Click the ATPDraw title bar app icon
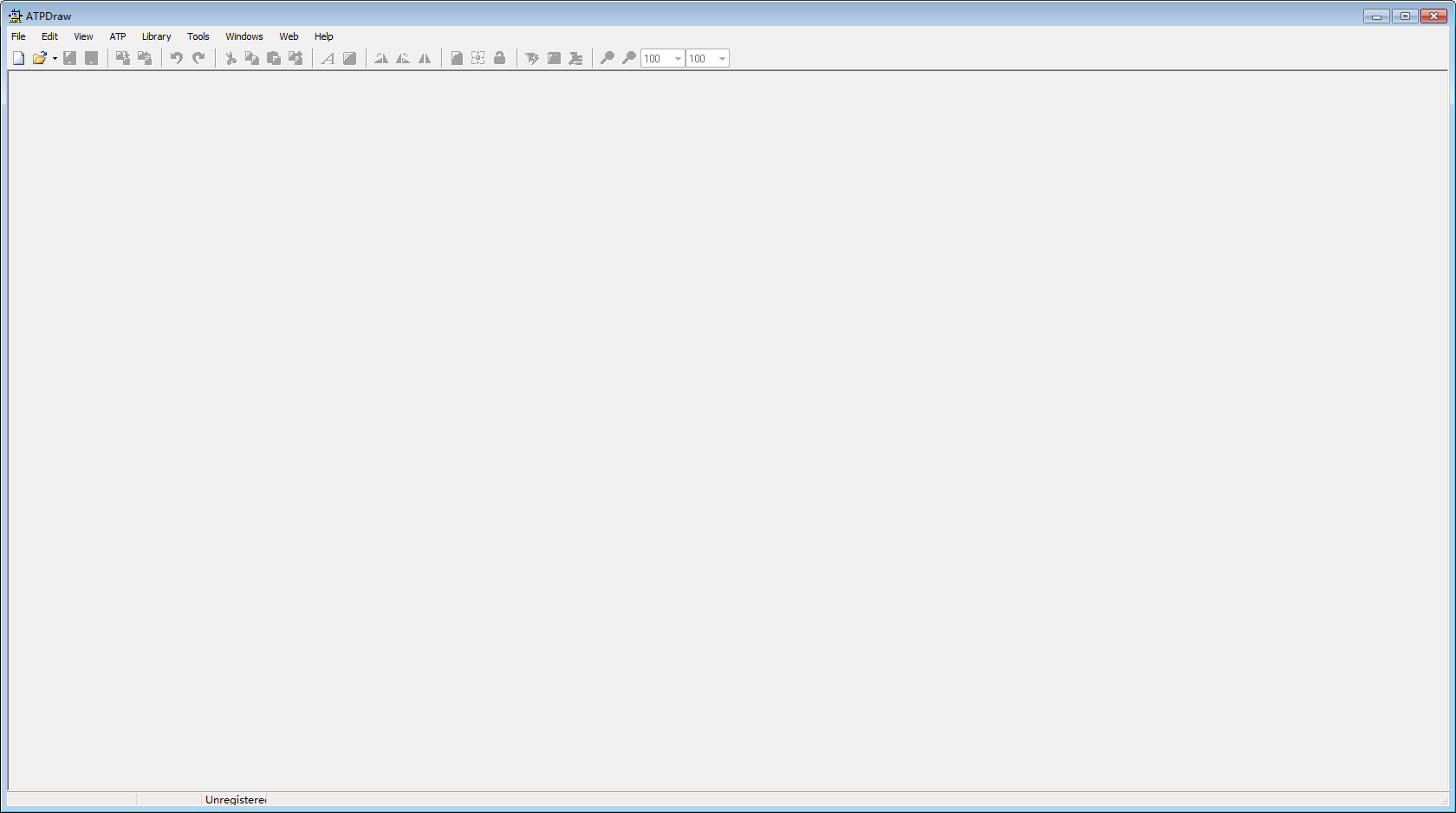This screenshot has height=813, width=1456. [16, 16]
